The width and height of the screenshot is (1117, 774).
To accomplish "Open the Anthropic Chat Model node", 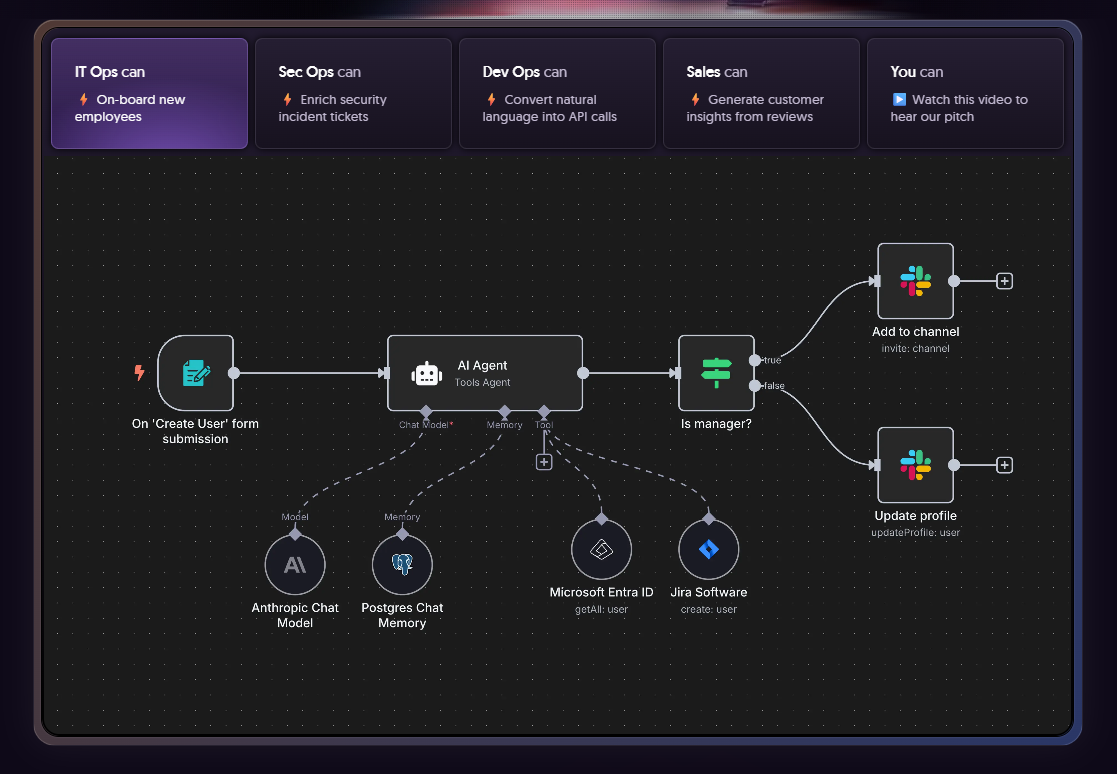I will pyautogui.click(x=295, y=565).
